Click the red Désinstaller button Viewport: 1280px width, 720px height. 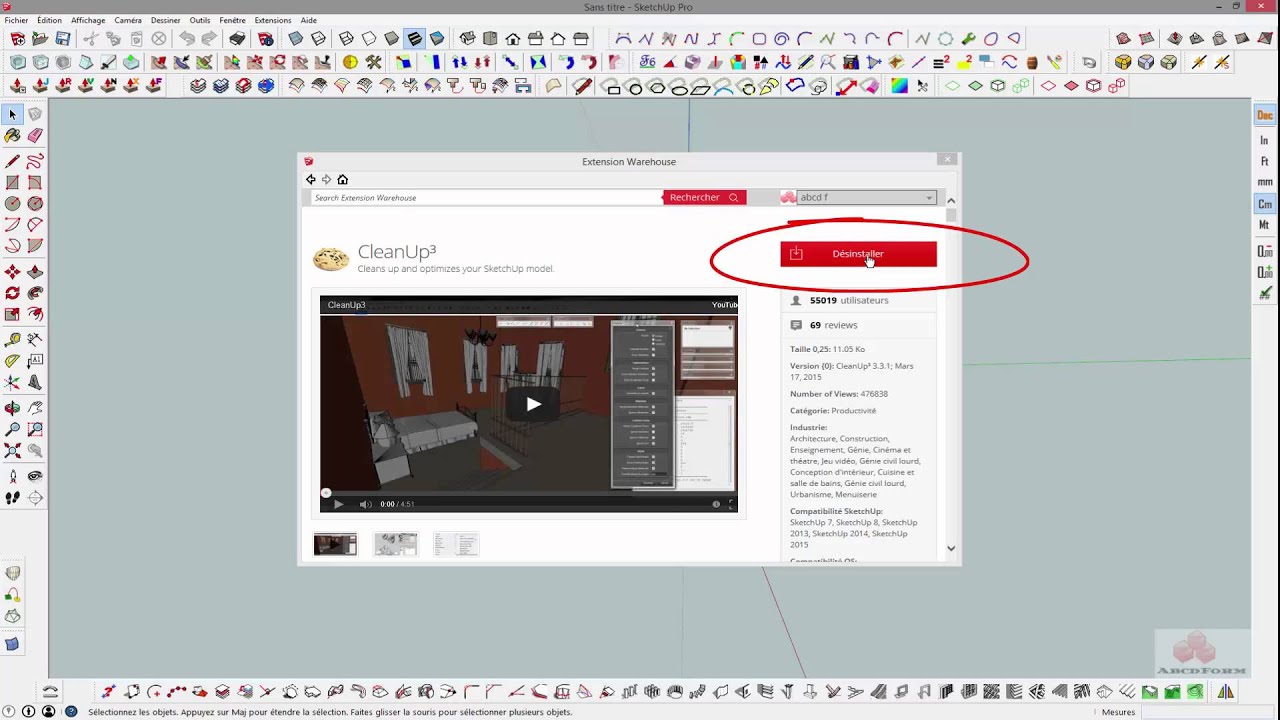click(858, 254)
